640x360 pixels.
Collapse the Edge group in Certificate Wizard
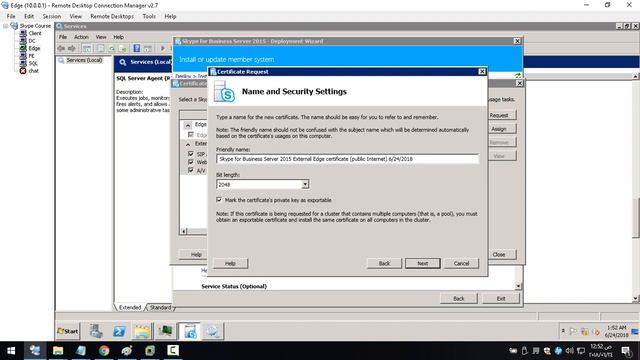[188, 125]
